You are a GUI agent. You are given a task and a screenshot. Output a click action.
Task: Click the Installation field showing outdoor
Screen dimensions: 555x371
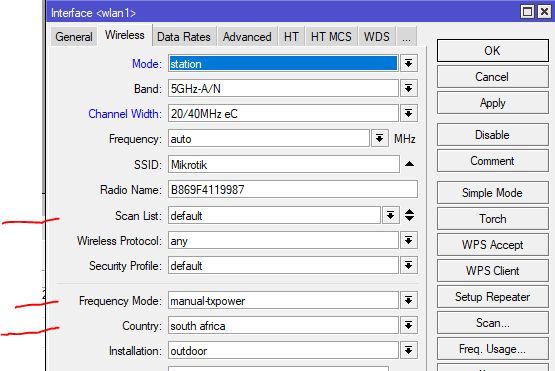click(x=283, y=350)
